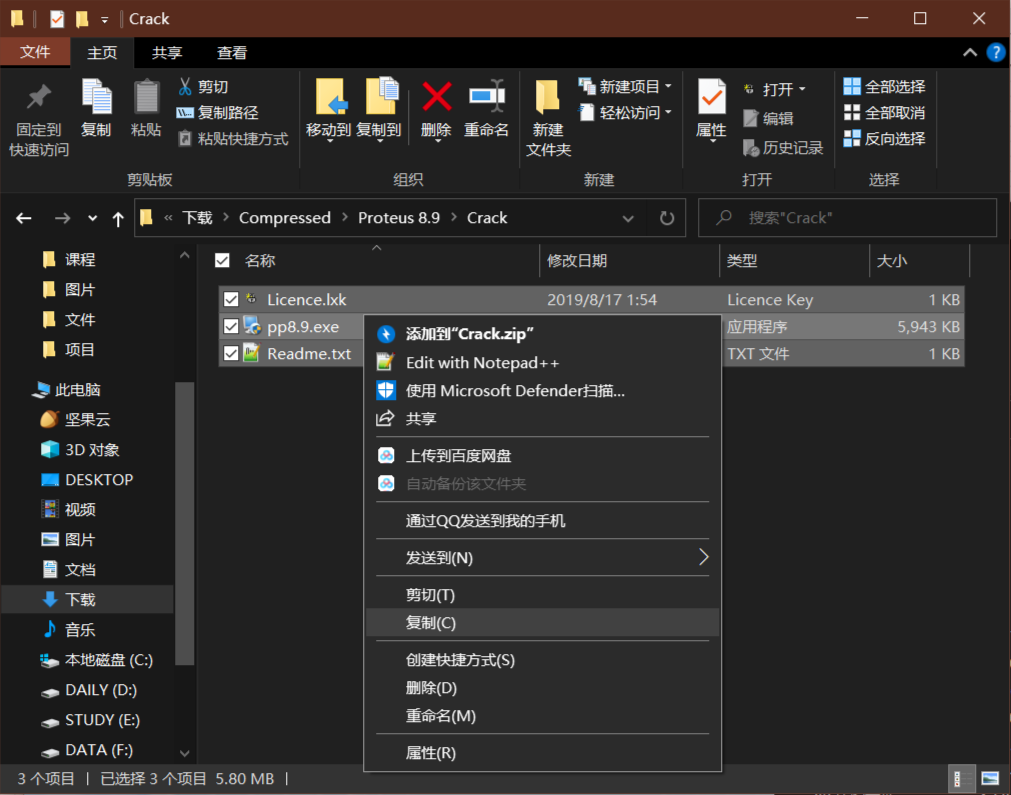
Task: Expand the 打开 dropdown in ribbon
Action: coord(802,89)
